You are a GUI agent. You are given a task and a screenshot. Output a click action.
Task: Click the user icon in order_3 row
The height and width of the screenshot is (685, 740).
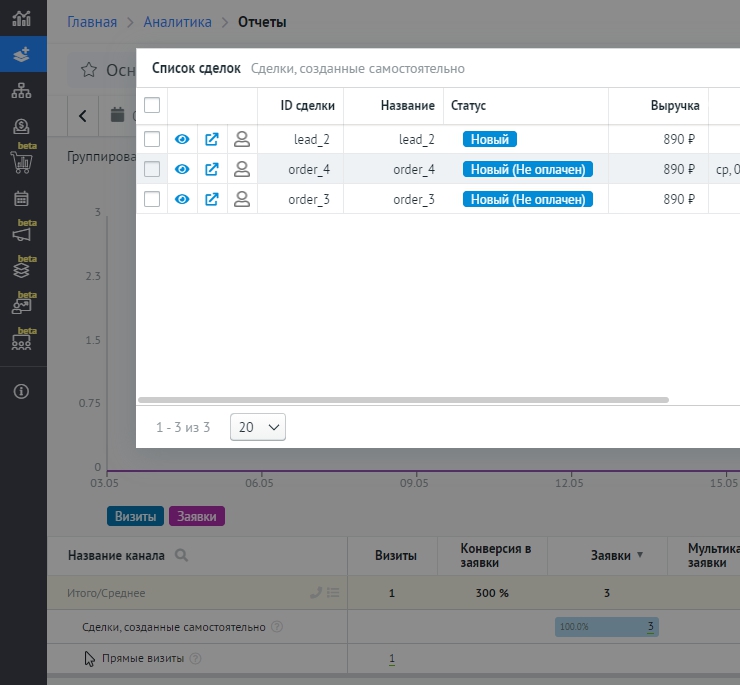[241, 200]
